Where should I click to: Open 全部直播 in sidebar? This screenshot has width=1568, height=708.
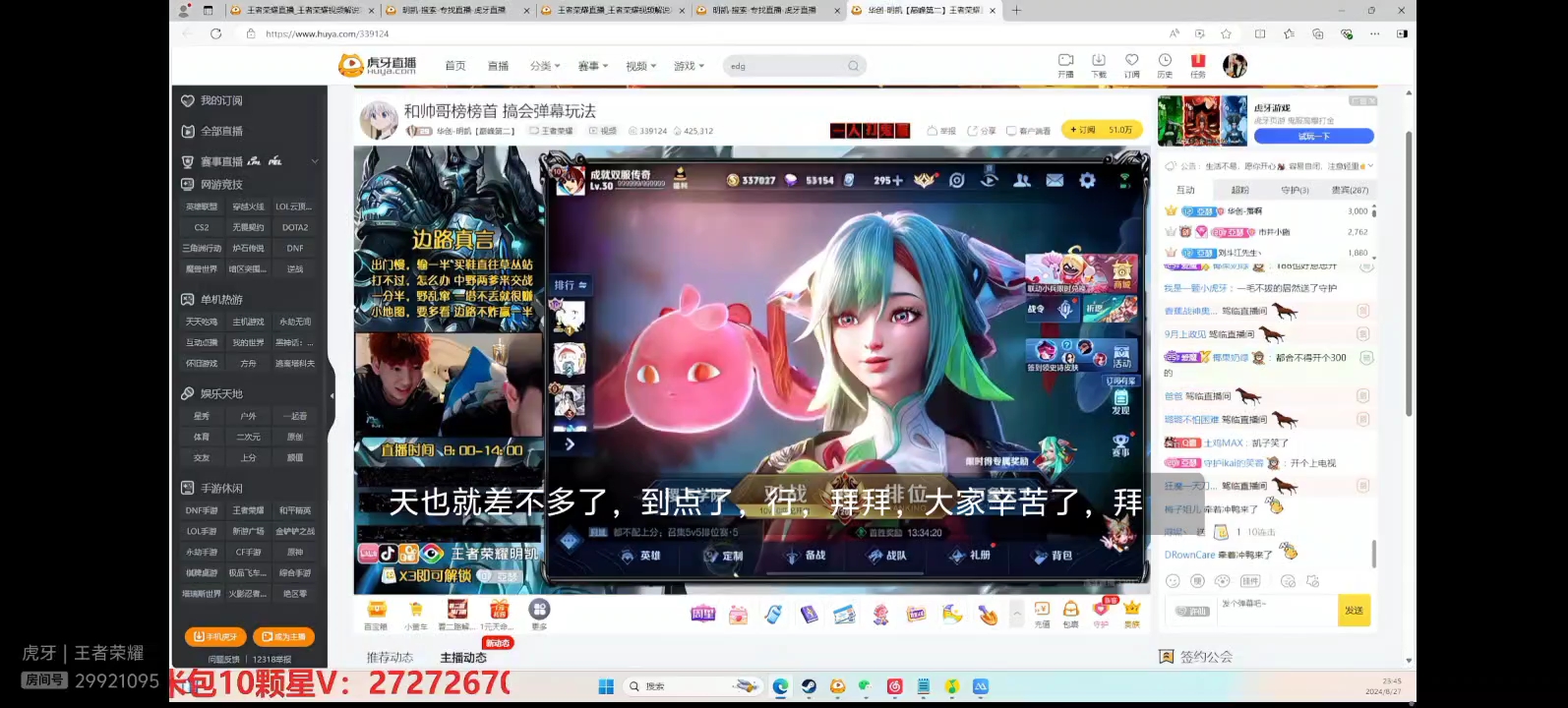(221, 131)
